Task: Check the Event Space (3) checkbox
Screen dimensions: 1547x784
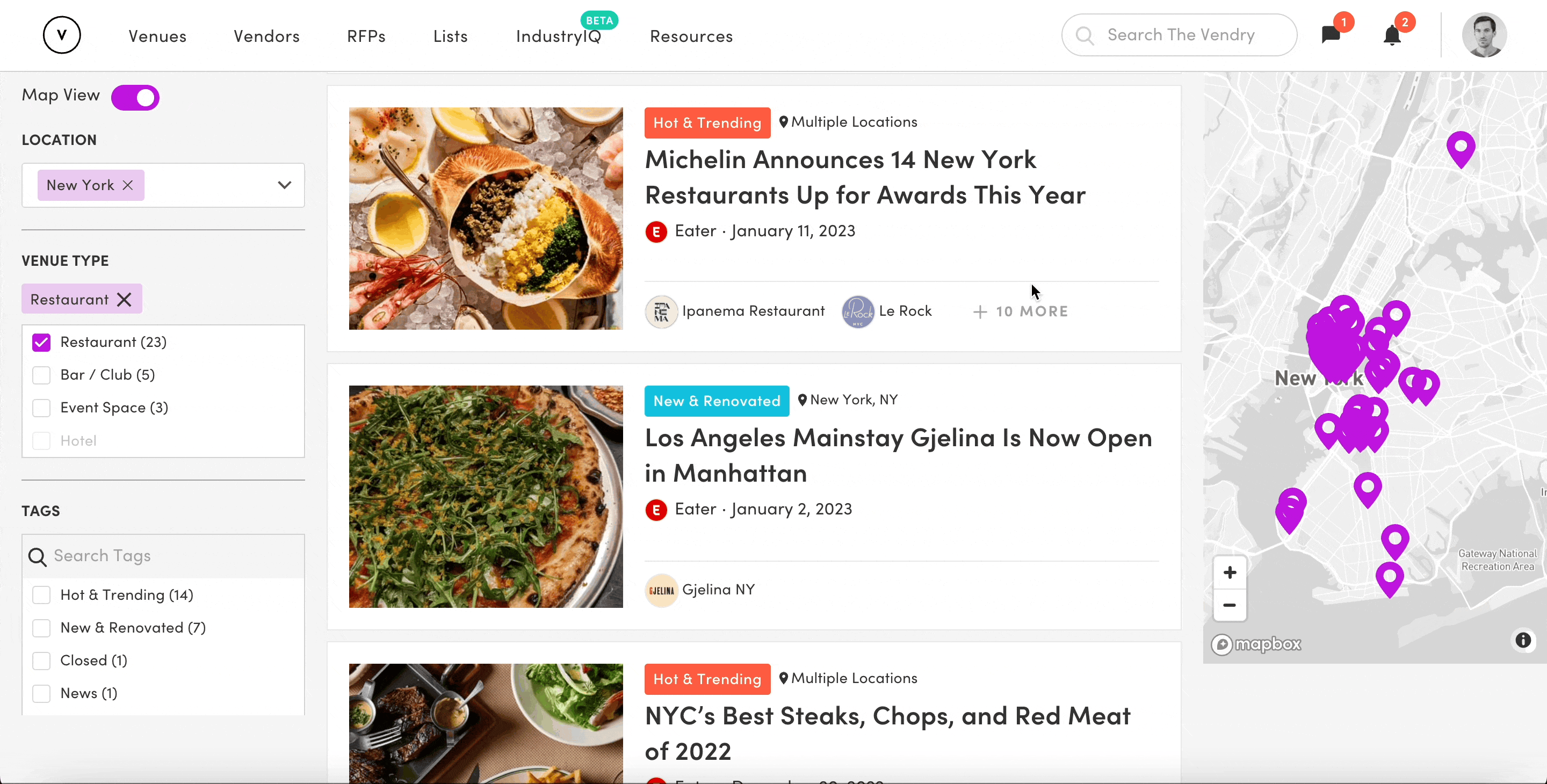Action: [x=42, y=407]
